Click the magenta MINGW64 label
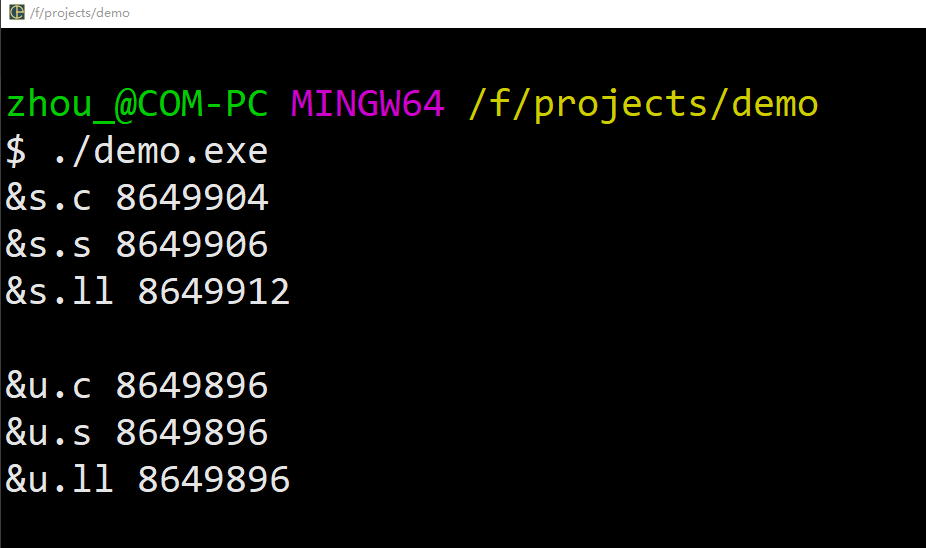This screenshot has height=548, width=926. (x=367, y=104)
